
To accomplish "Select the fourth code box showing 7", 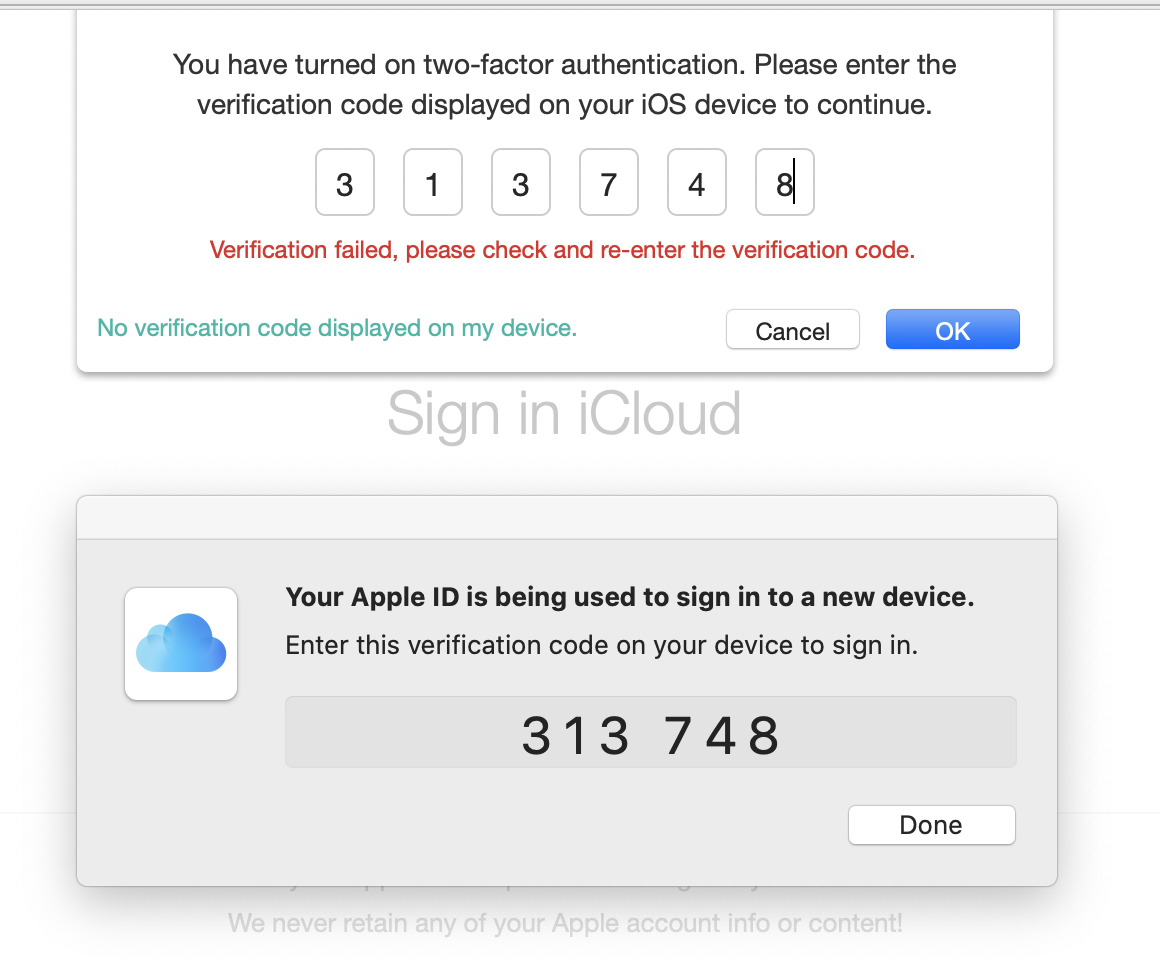I will coord(609,183).
